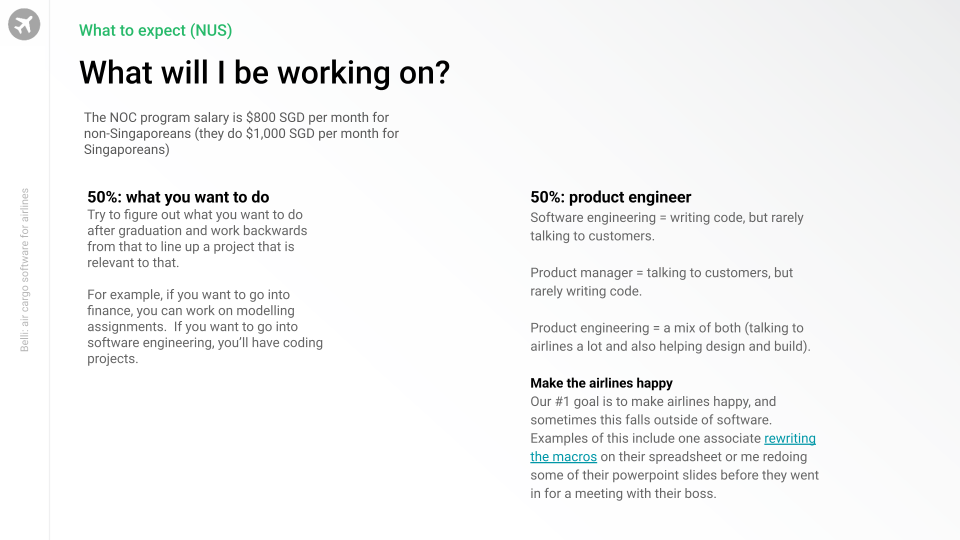This screenshot has height=540, width=960.
Task: Click the 'in for a meeting with their boss' line
Action: pos(623,493)
